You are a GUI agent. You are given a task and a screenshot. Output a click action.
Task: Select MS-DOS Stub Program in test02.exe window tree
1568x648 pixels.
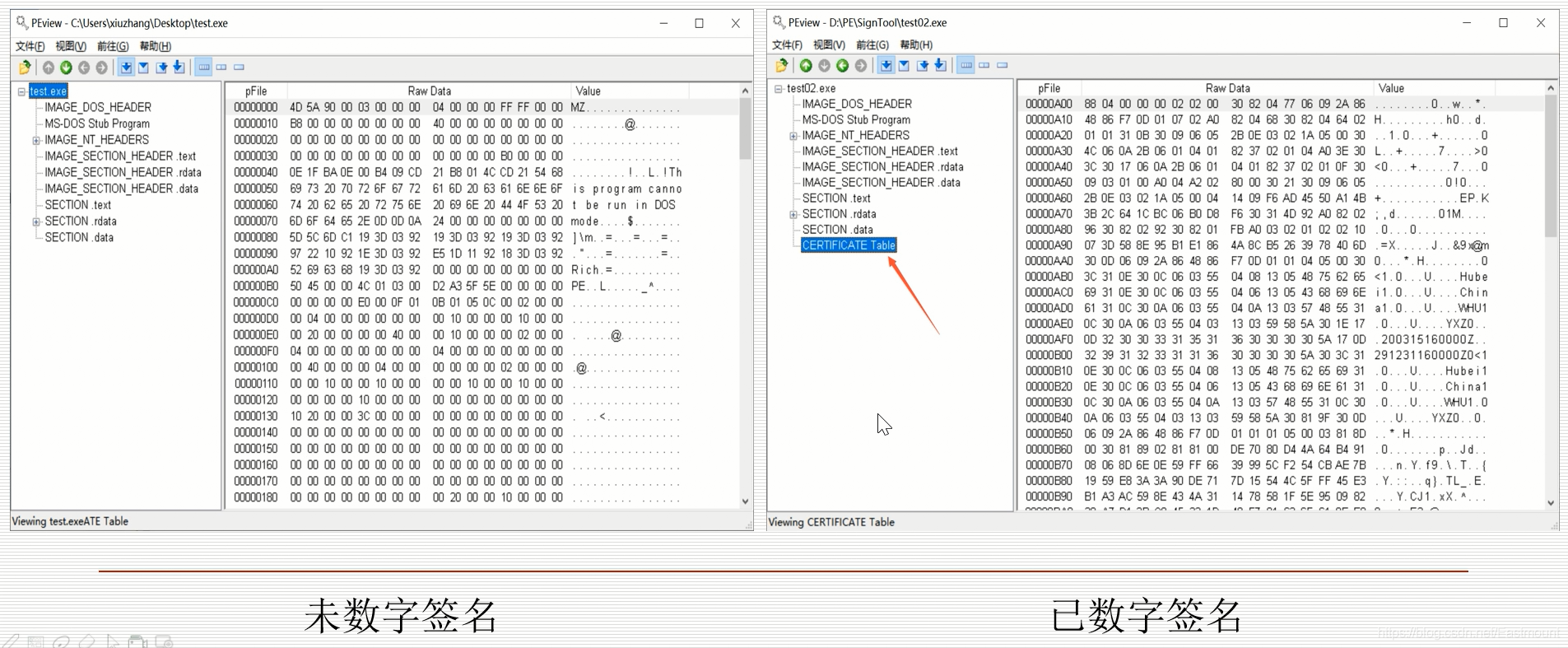pos(856,119)
